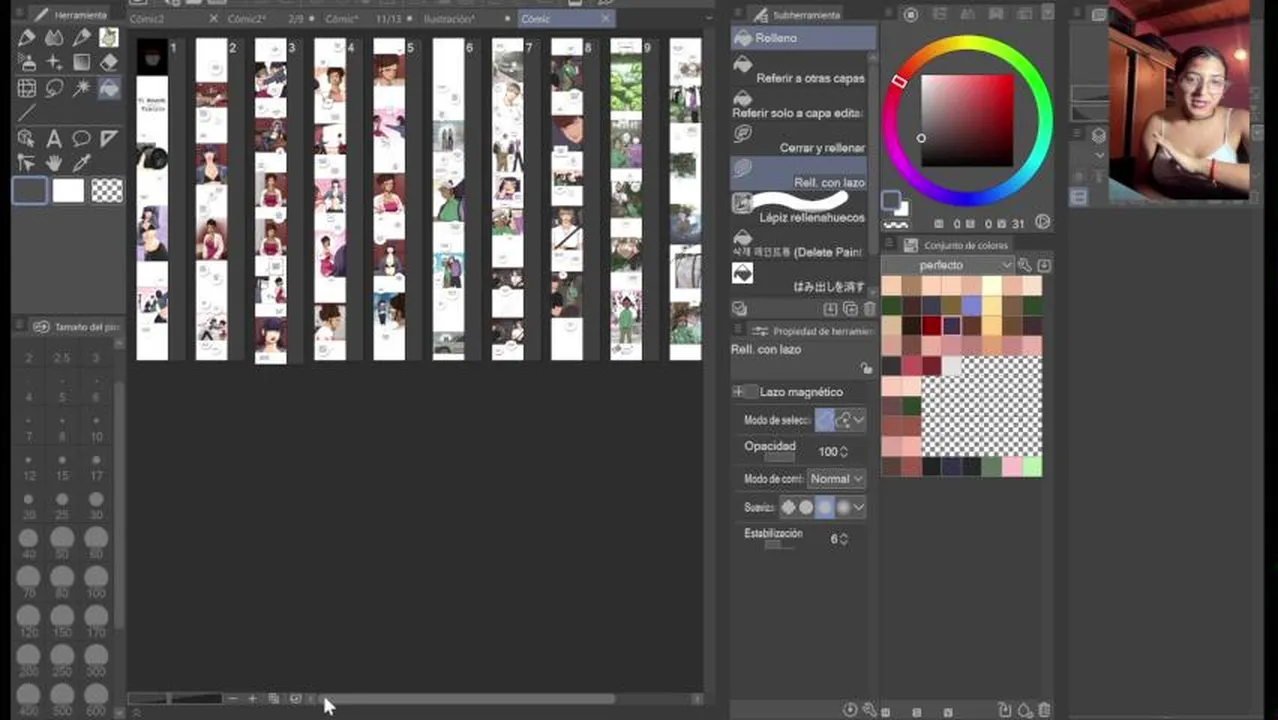Select the Decoration tool with leaf thumbnail
Screen dimensions: 1278x720
(x=109, y=37)
